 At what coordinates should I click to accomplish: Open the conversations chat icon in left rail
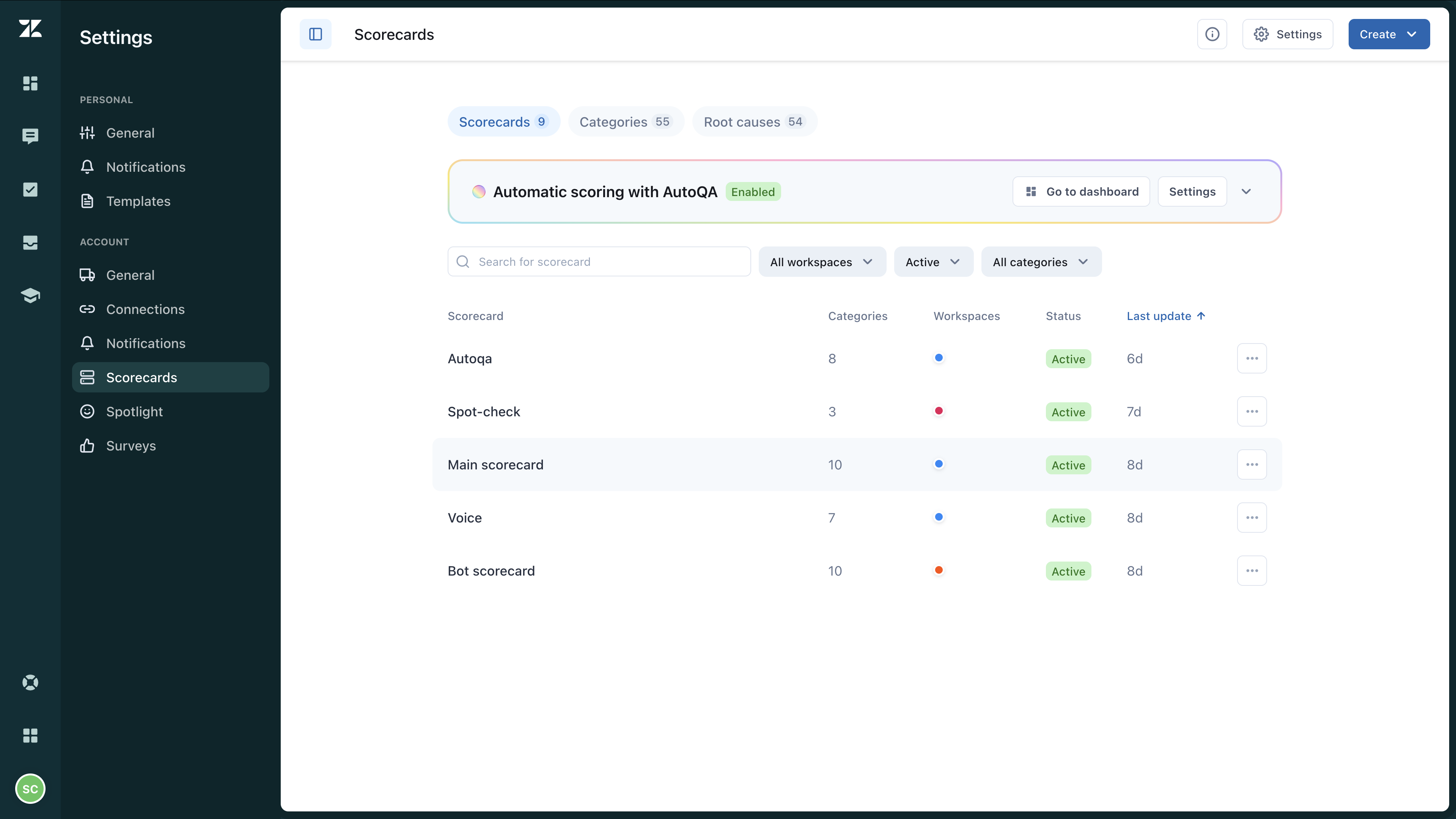pyautogui.click(x=30, y=136)
